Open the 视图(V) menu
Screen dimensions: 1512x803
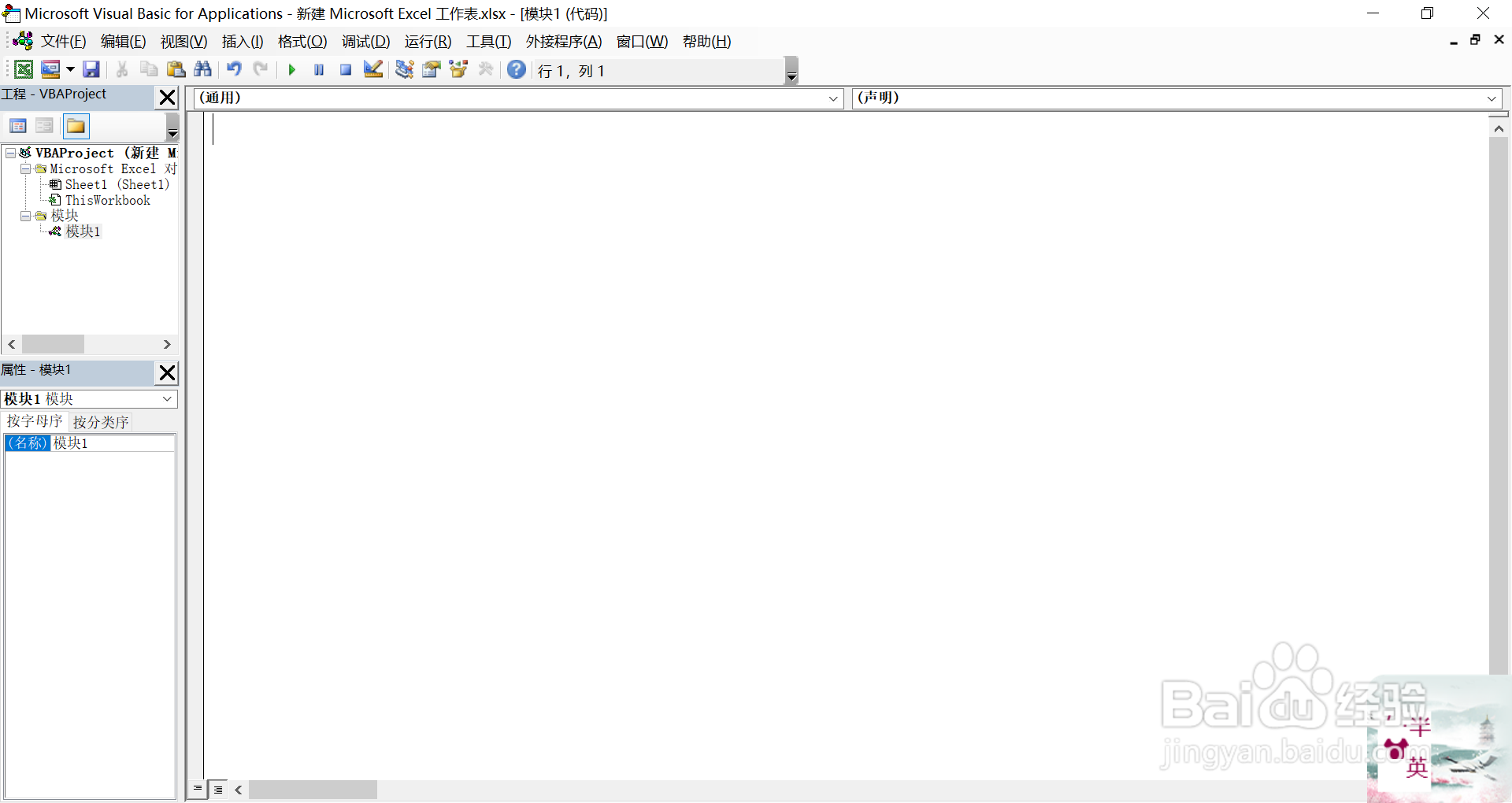[183, 42]
